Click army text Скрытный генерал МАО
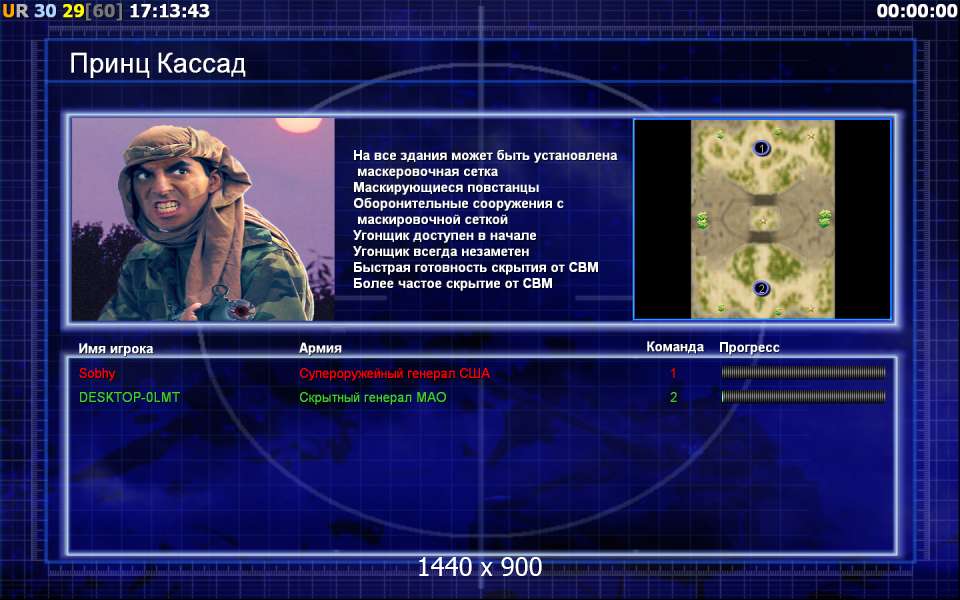 pos(373,397)
